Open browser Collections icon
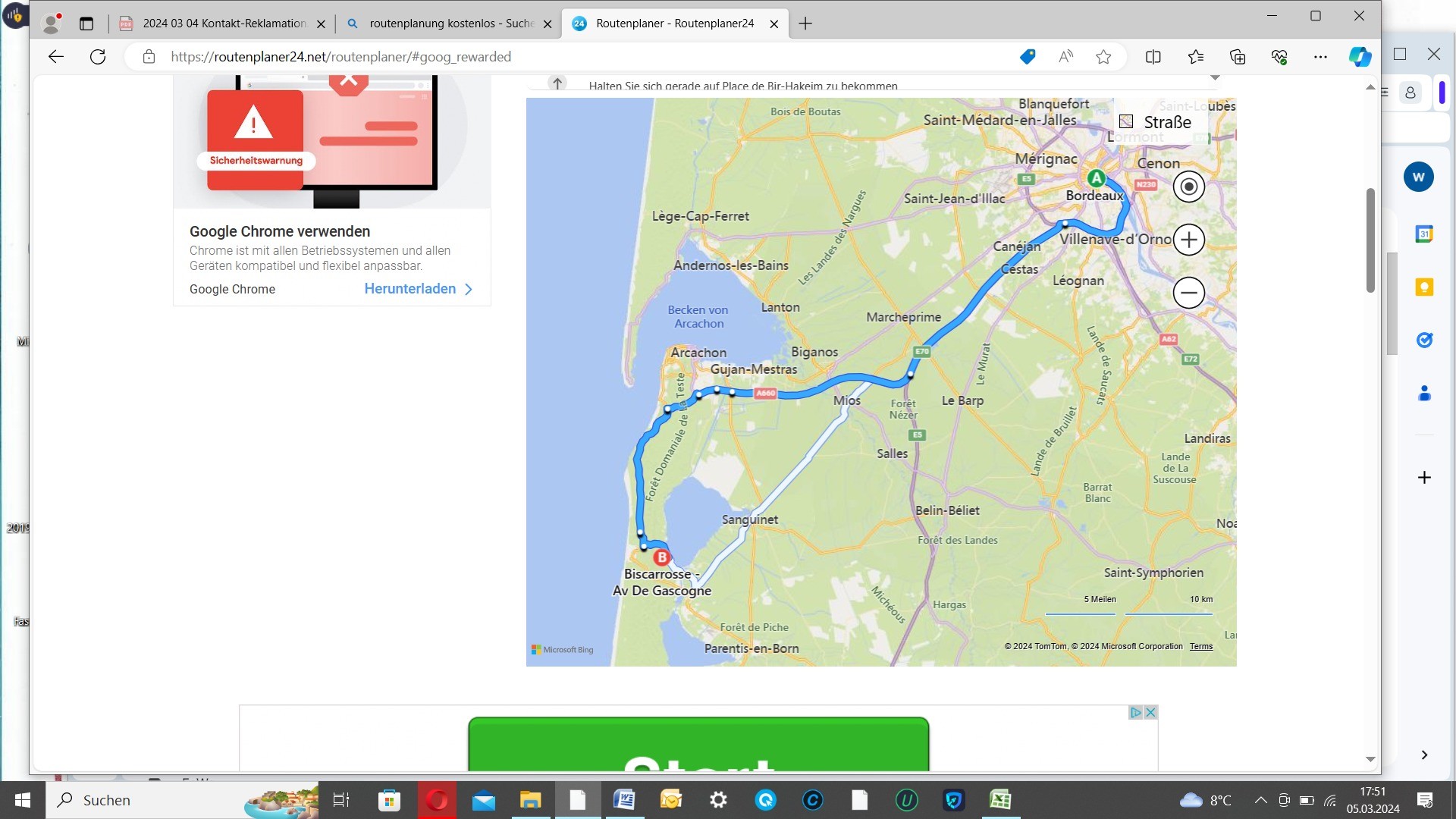 click(1238, 57)
